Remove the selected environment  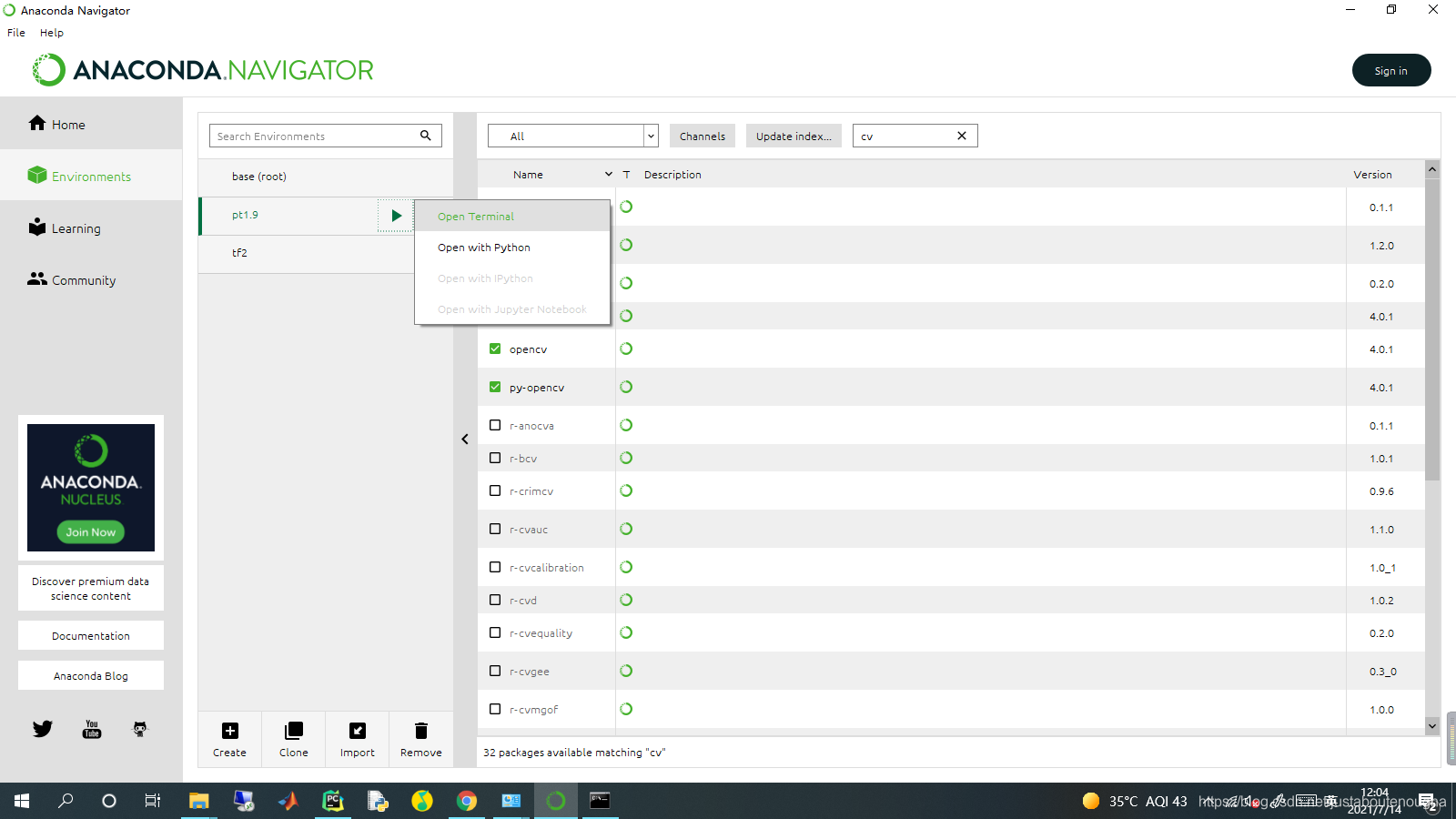421,739
